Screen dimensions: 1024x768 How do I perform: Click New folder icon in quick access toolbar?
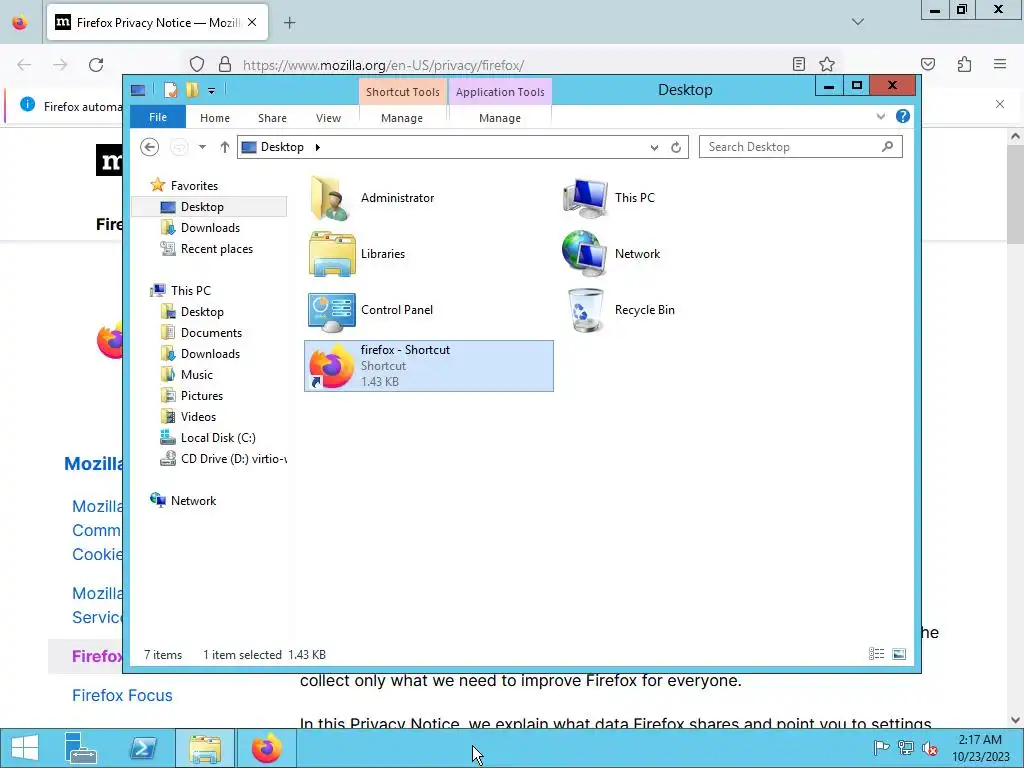click(x=192, y=90)
